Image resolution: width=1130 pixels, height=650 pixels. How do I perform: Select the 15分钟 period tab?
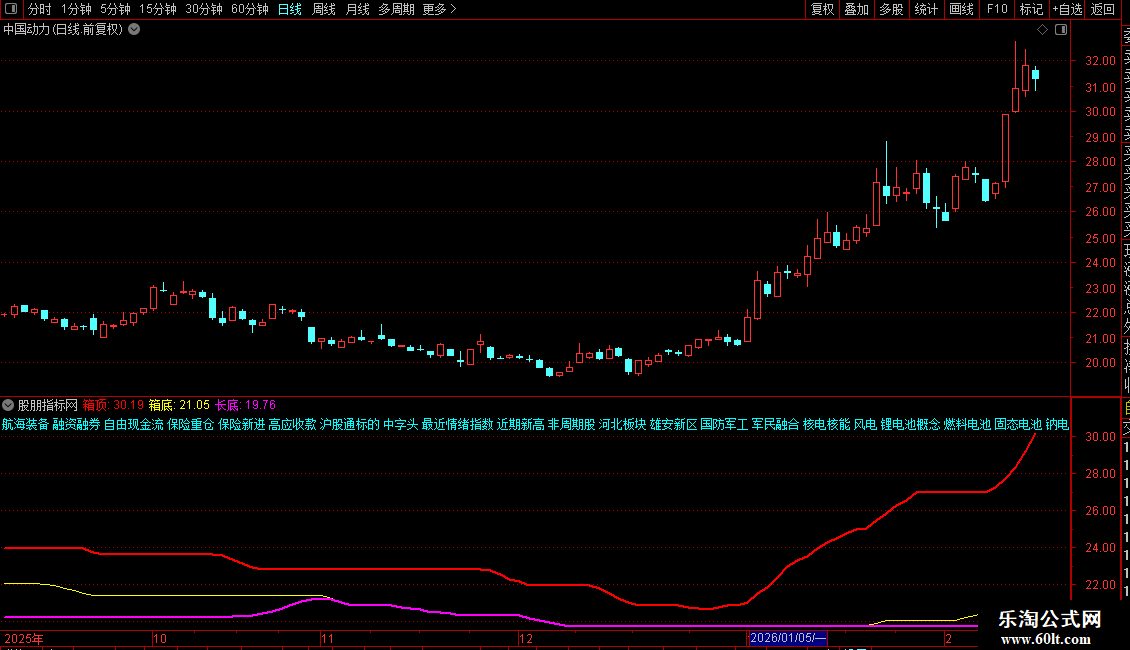click(157, 9)
